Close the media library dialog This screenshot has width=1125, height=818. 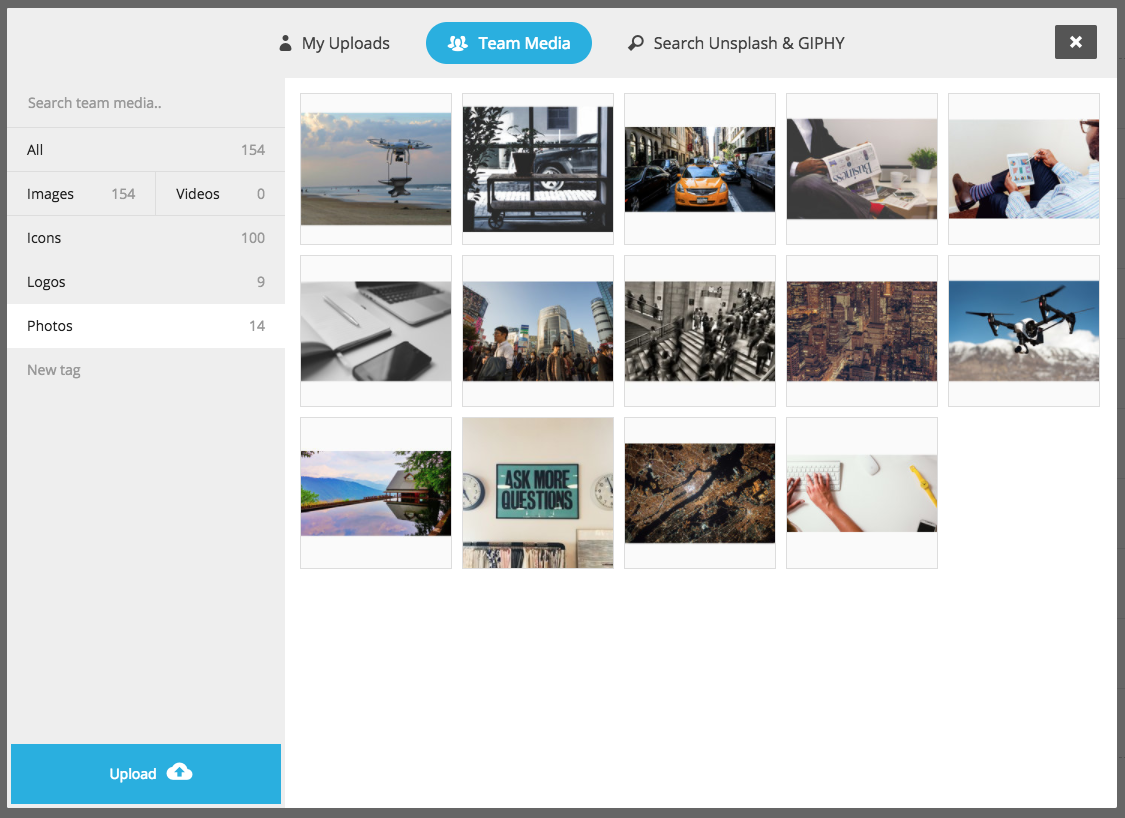[x=1075, y=42]
